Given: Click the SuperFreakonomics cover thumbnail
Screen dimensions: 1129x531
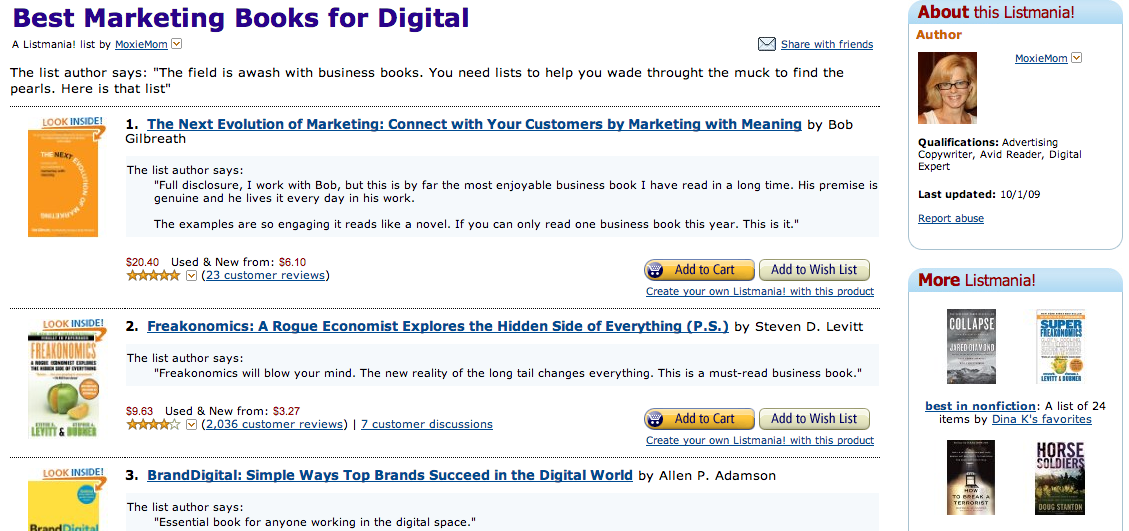Looking at the screenshot, I should coord(1060,347).
